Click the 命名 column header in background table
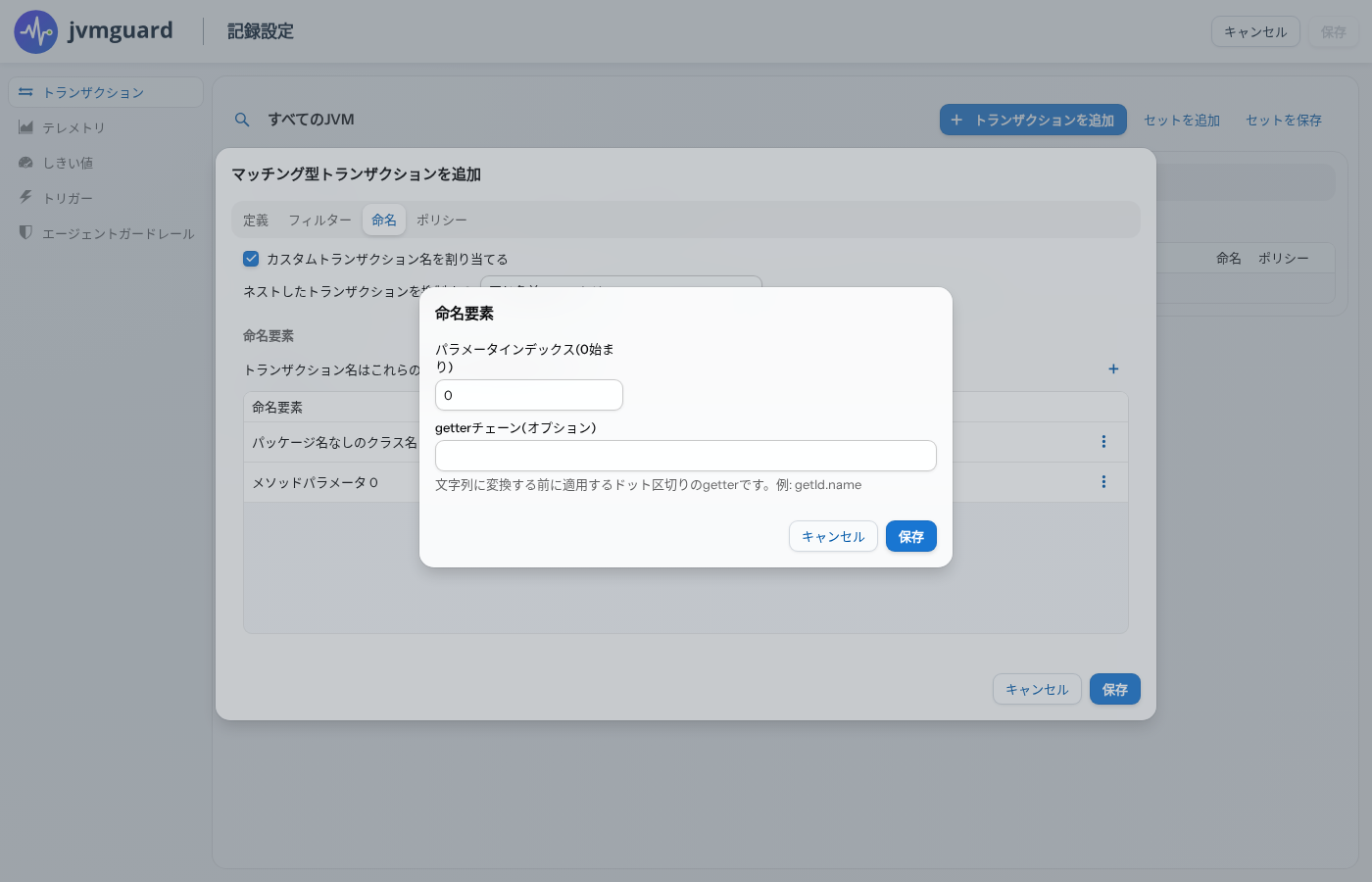 pos(1229,258)
